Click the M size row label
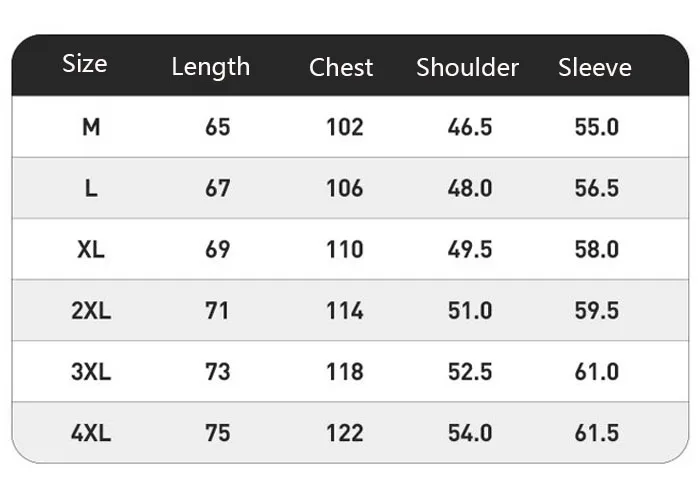Viewport: 700px width, 500px height. (x=91, y=127)
